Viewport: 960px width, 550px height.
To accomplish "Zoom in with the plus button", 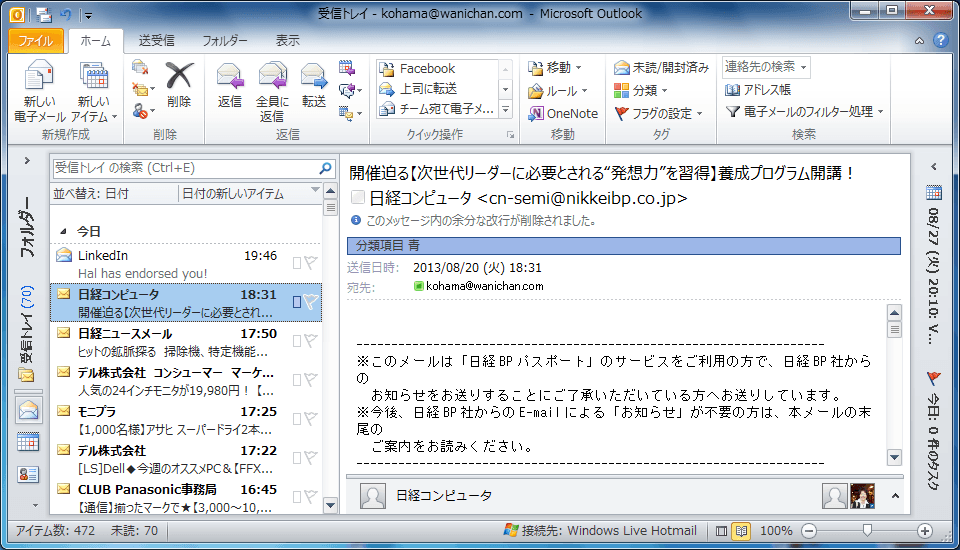I will 924,531.
